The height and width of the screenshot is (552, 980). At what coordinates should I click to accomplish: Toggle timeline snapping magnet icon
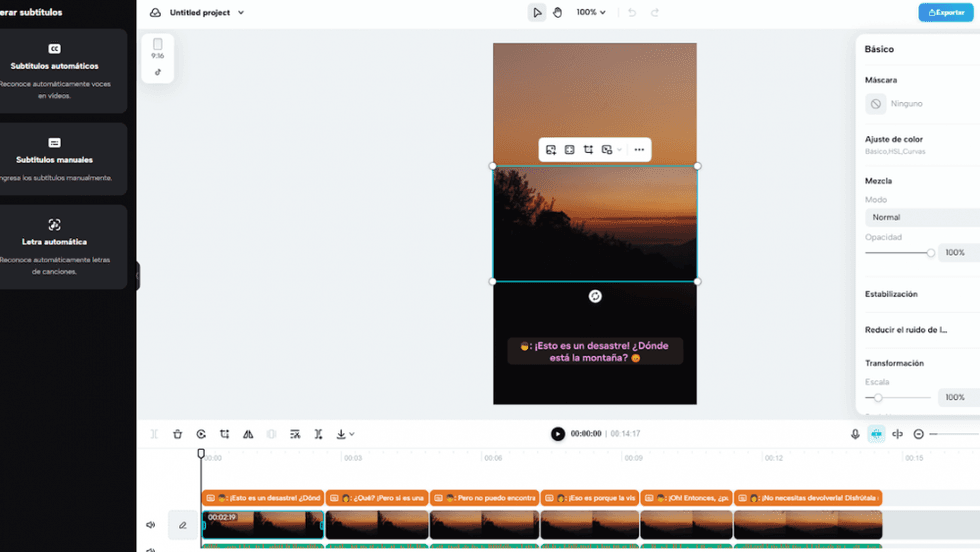(876, 434)
